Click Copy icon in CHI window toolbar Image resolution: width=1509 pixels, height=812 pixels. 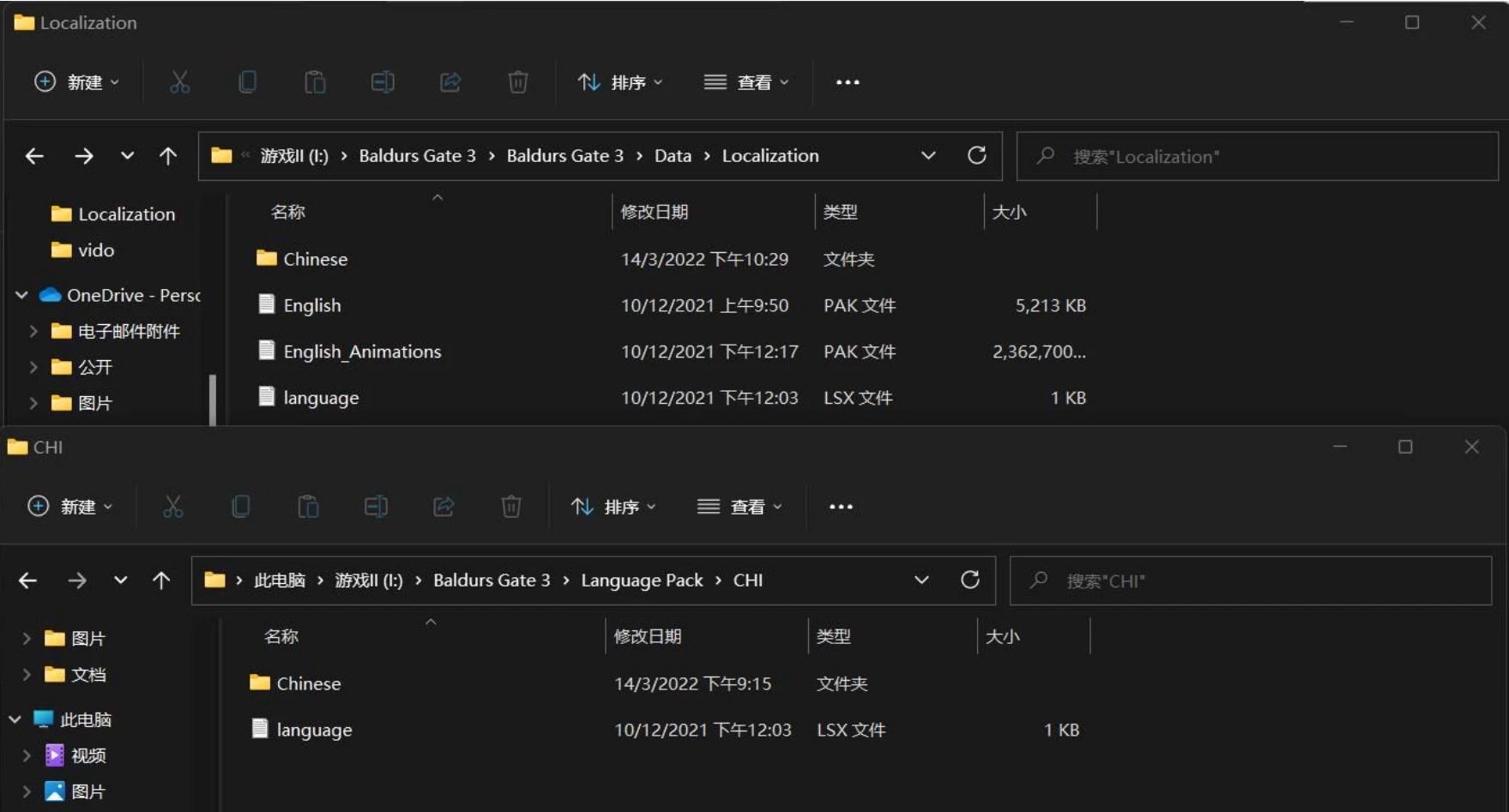[x=240, y=507]
